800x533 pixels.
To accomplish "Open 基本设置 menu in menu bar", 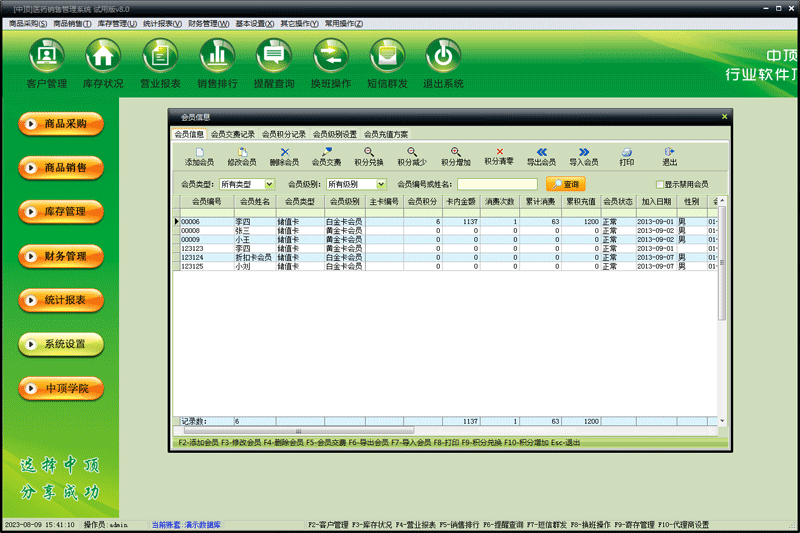I will click(x=255, y=23).
